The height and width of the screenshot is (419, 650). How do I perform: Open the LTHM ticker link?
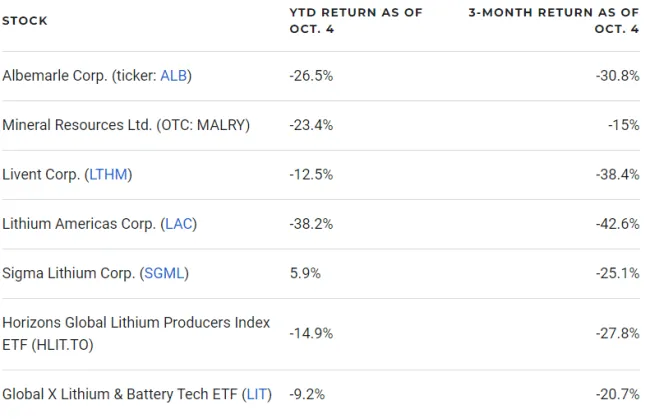(x=108, y=175)
